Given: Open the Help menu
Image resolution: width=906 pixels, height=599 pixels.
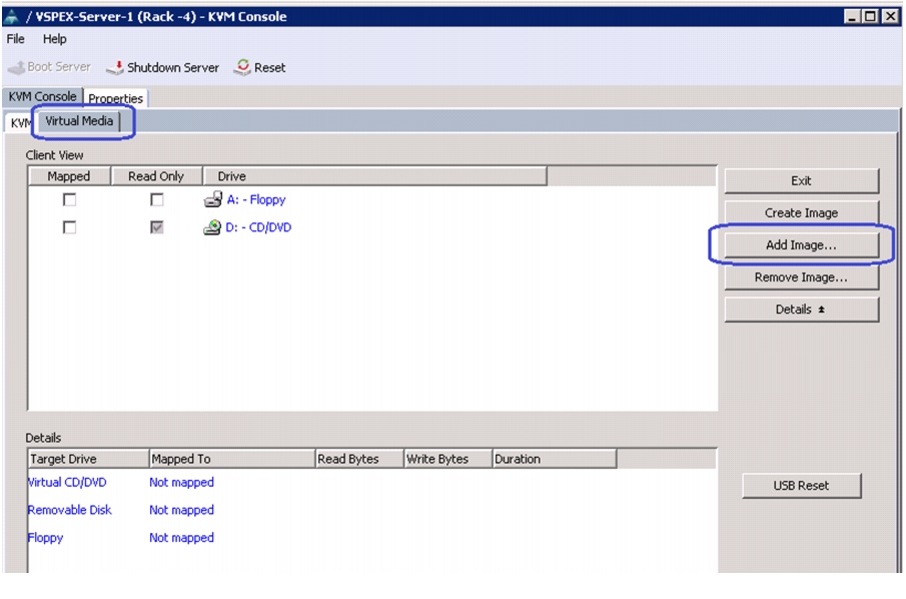Looking at the screenshot, I should pyautogui.click(x=55, y=39).
